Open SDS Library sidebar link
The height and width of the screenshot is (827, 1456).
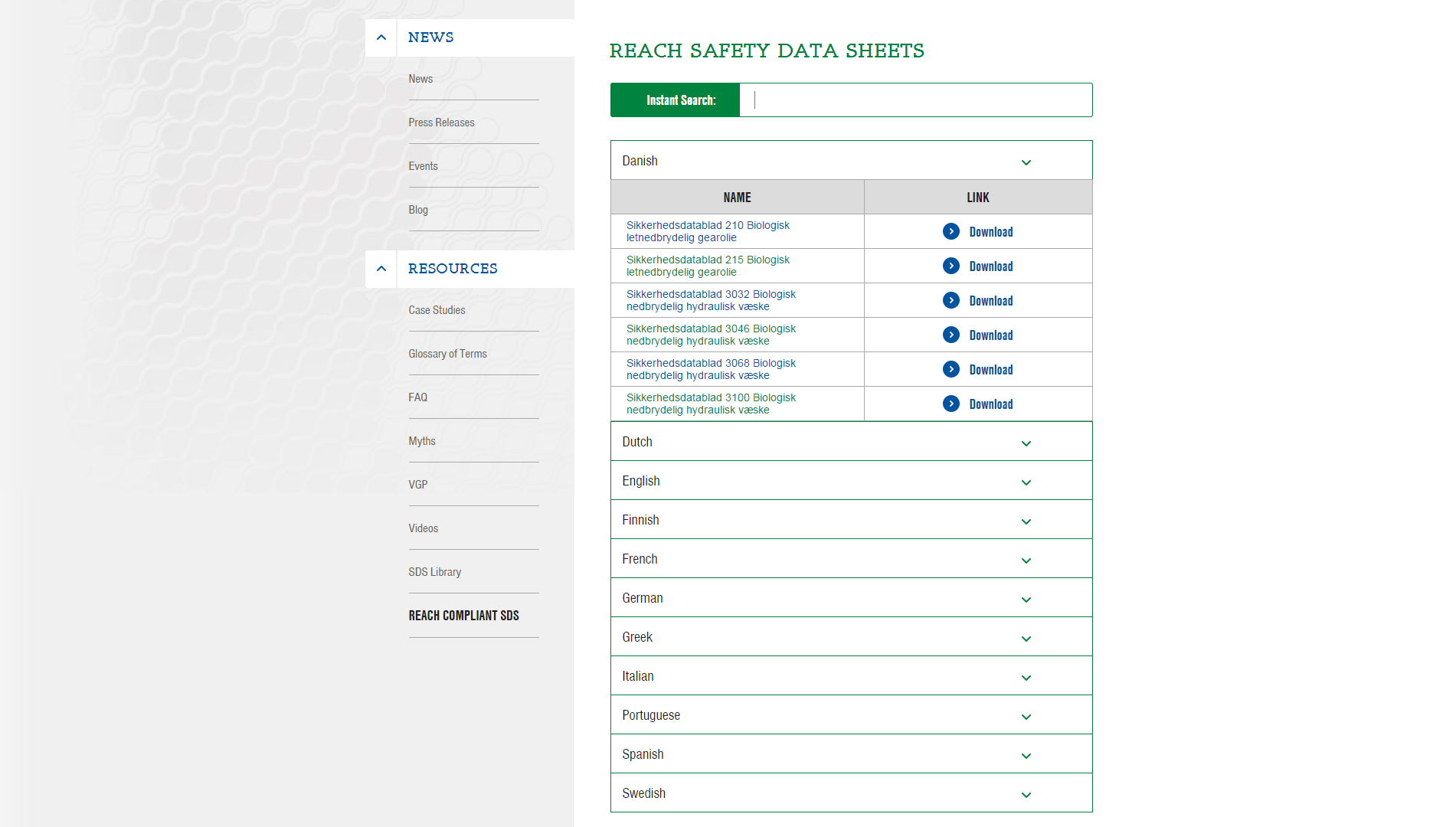pyautogui.click(x=434, y=572)
